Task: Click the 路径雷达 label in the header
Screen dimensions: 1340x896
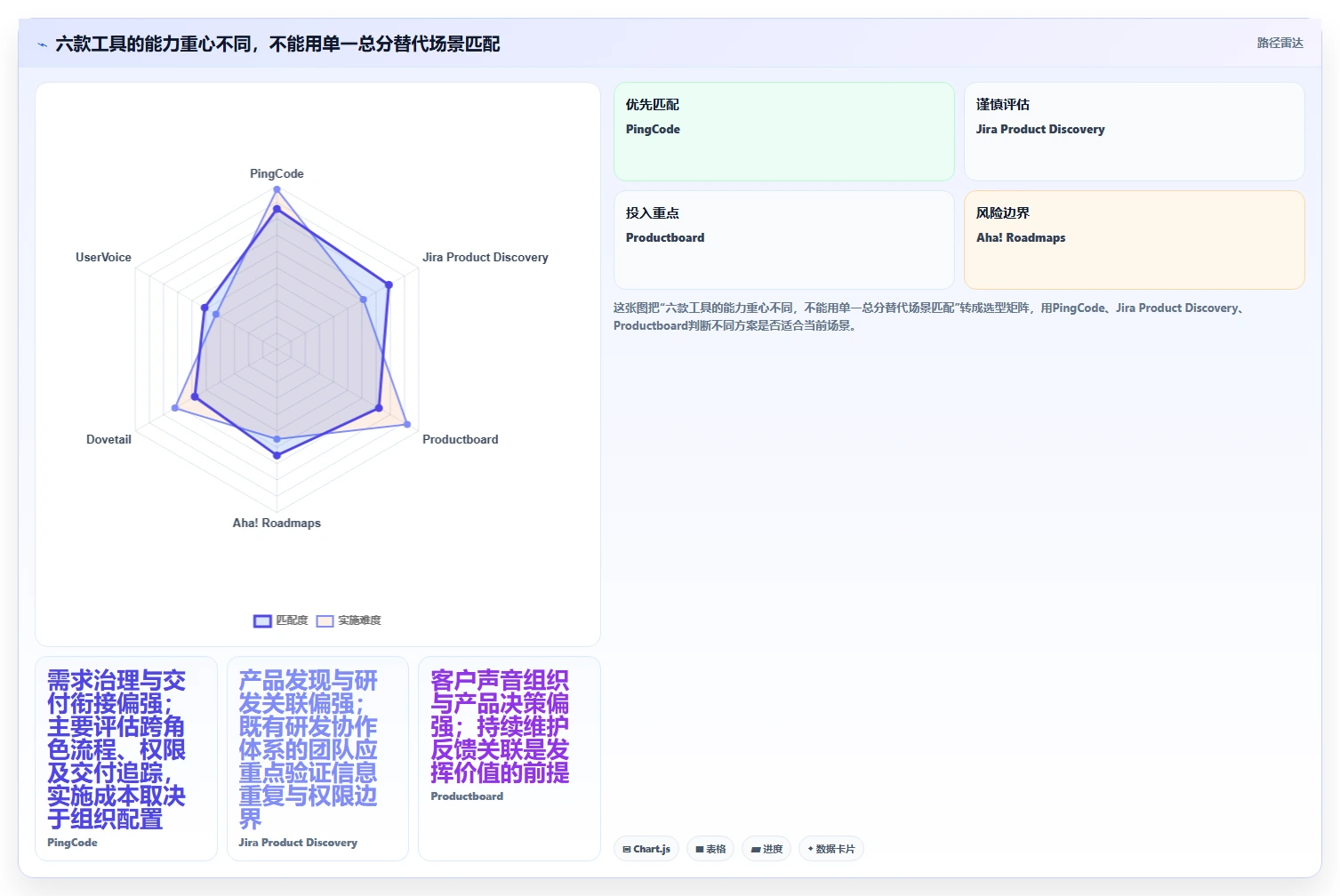Action: [1280, 43]
